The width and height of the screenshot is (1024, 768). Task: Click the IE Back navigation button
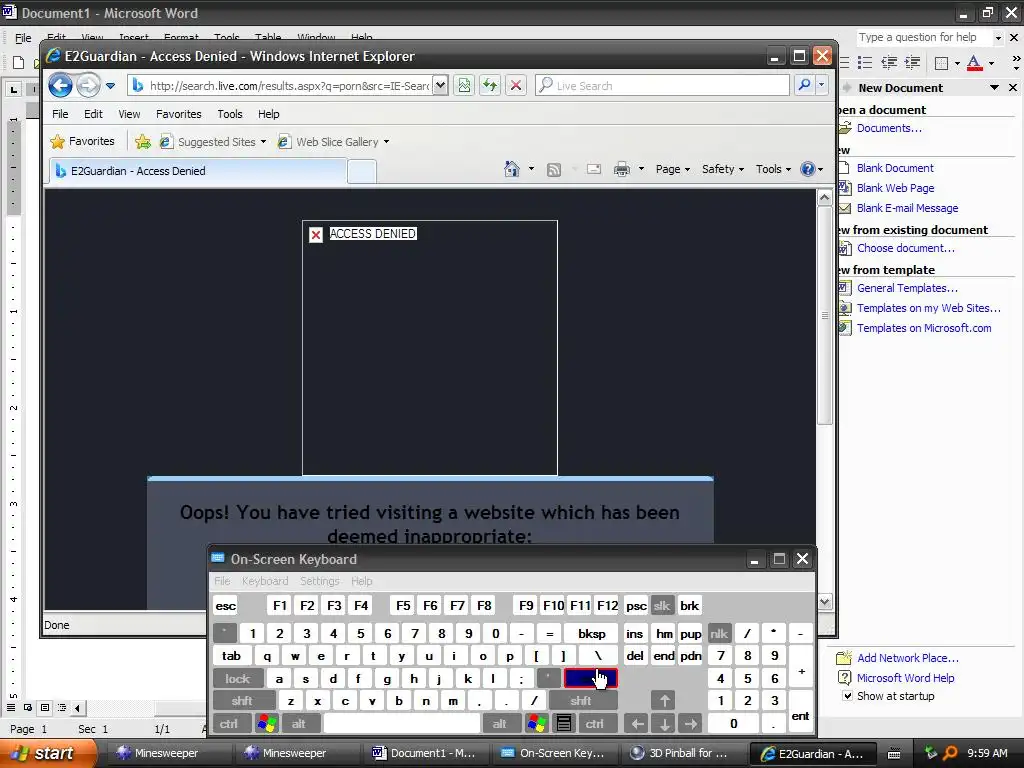(x=60, y=85)
